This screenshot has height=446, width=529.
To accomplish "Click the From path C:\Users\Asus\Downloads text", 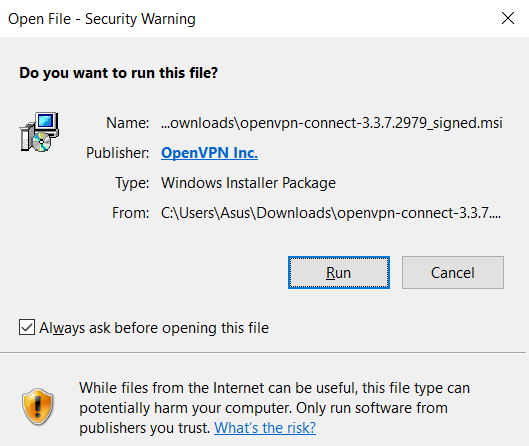I will (331, 213).
